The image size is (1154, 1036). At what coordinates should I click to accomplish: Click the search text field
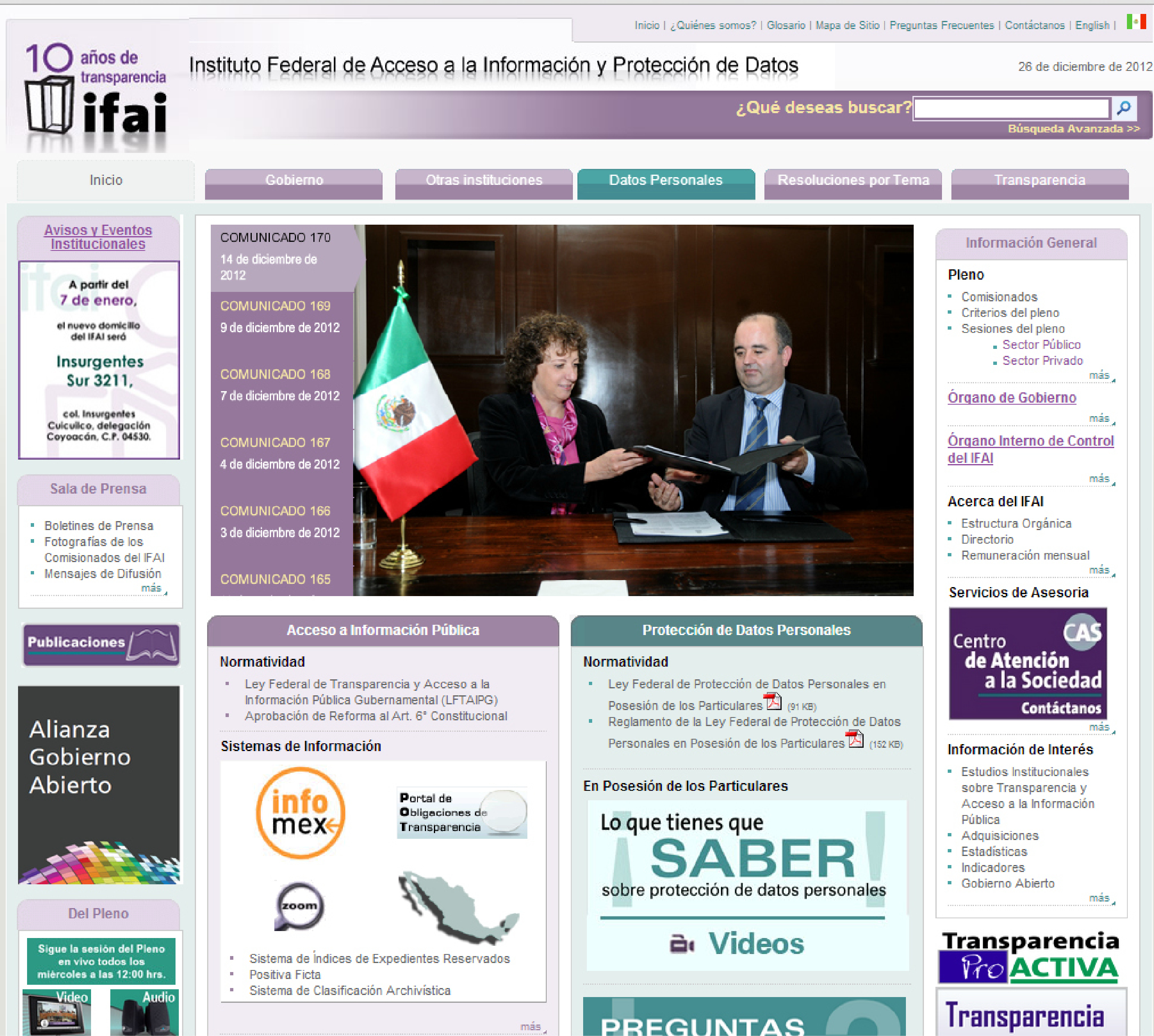tap(1011, 108)
